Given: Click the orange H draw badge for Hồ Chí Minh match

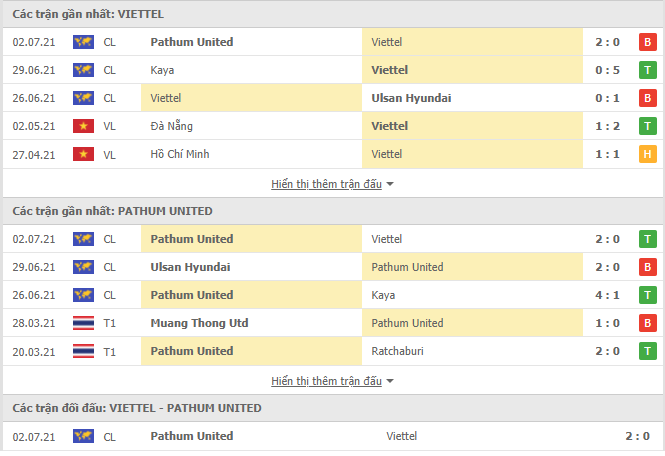Looking at the screenshot, I should tap(647, 154).
